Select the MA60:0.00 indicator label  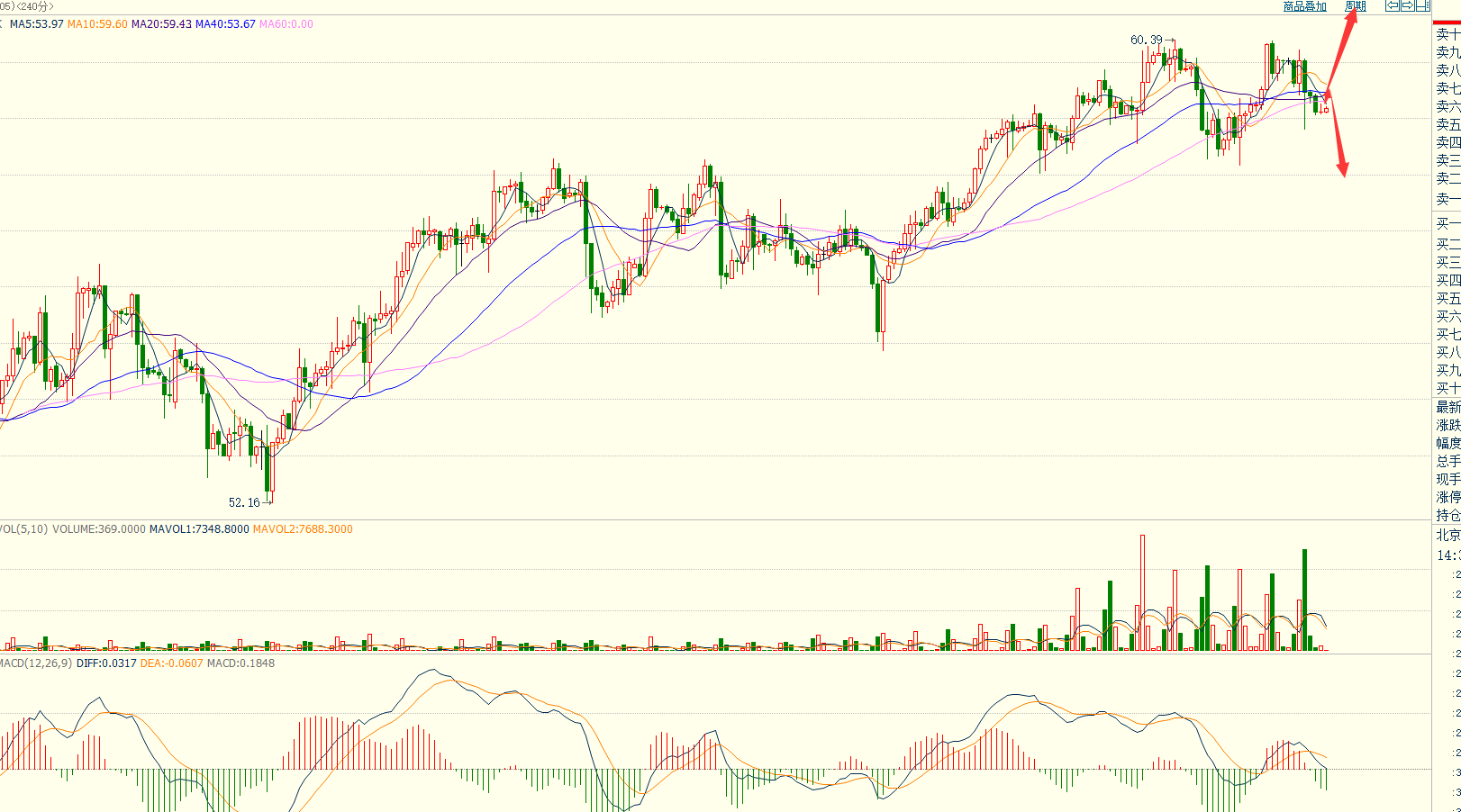[x=286, y=24]
